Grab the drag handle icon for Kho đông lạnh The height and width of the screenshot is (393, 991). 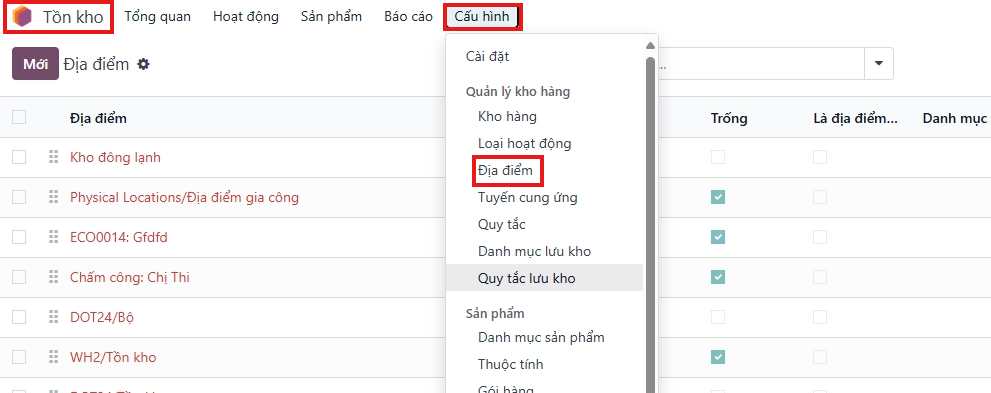pos(54,157)
